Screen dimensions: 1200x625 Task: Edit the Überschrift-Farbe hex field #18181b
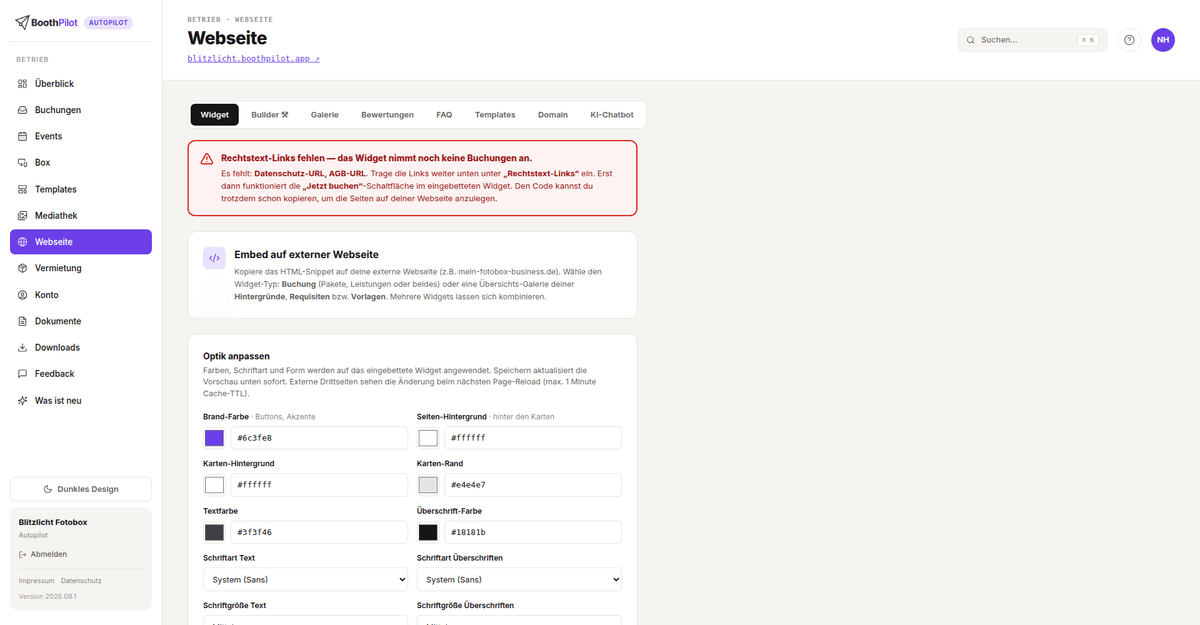[533, 532]
